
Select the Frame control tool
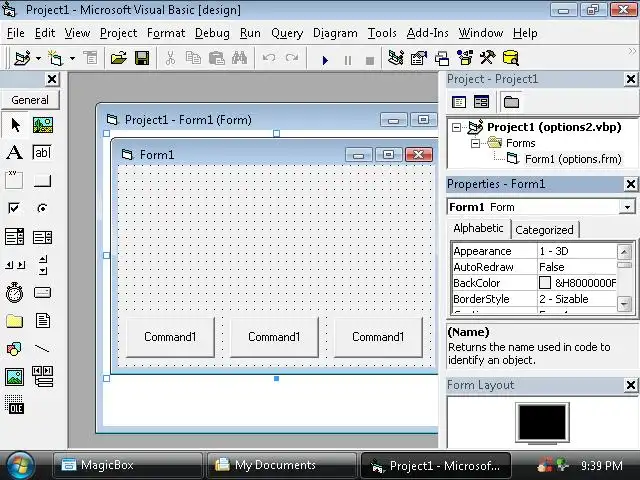tap(15, 180)
